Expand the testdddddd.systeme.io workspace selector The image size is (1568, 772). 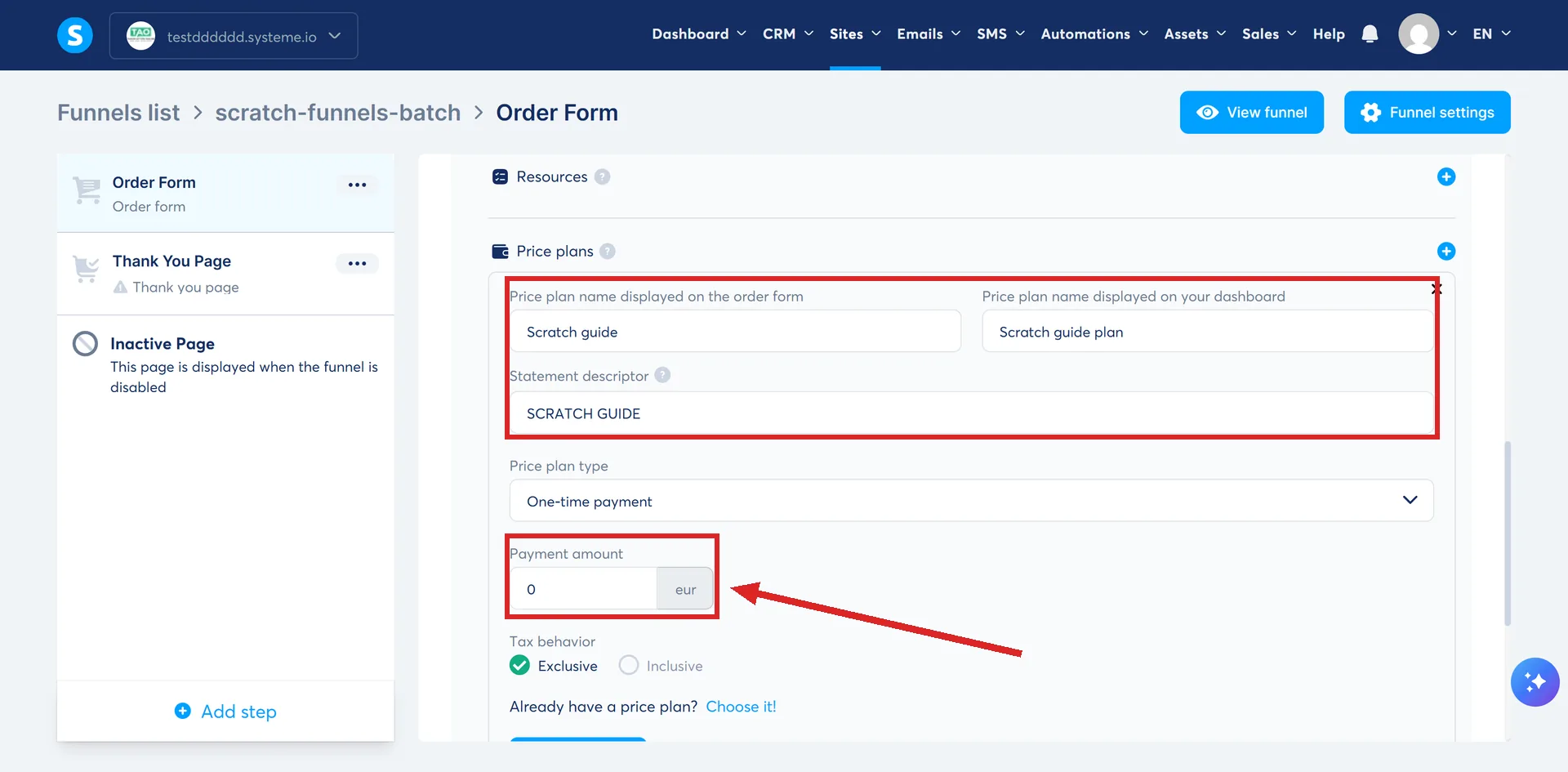[x=234, y=36]
